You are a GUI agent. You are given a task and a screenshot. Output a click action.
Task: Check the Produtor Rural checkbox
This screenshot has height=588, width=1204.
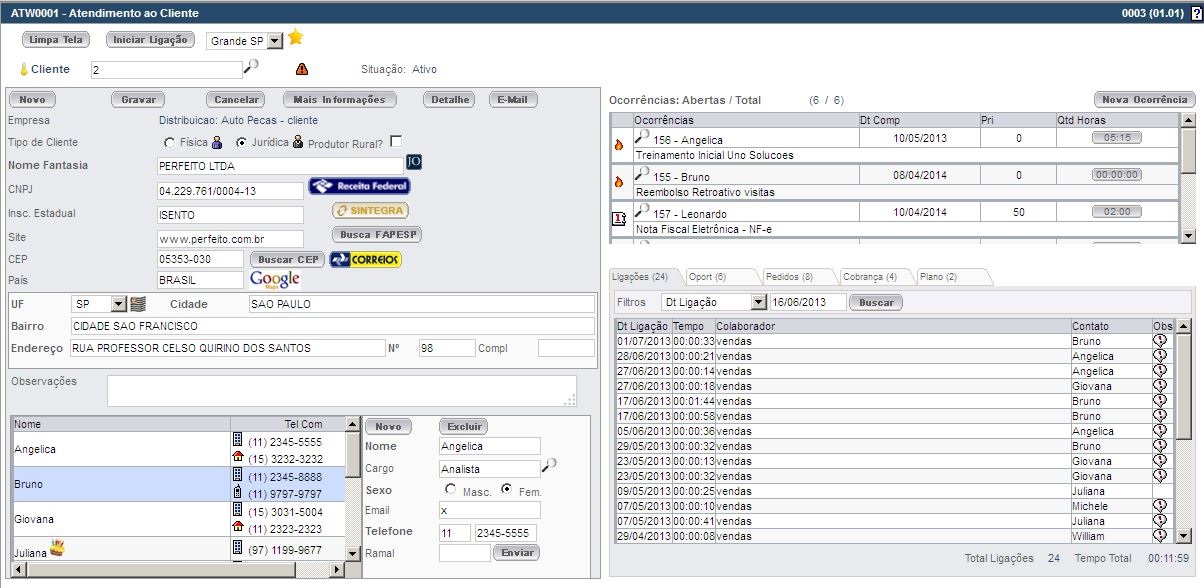(396, 141)
